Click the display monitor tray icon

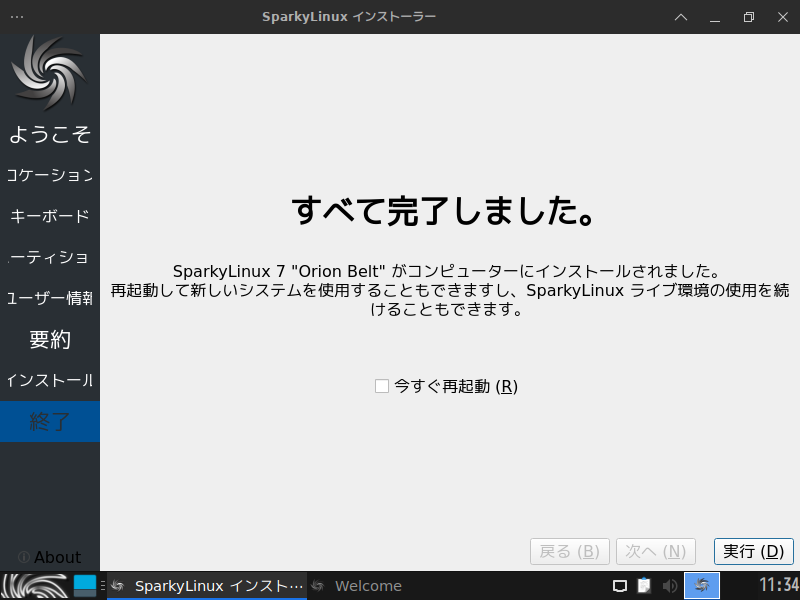[619, 586]
